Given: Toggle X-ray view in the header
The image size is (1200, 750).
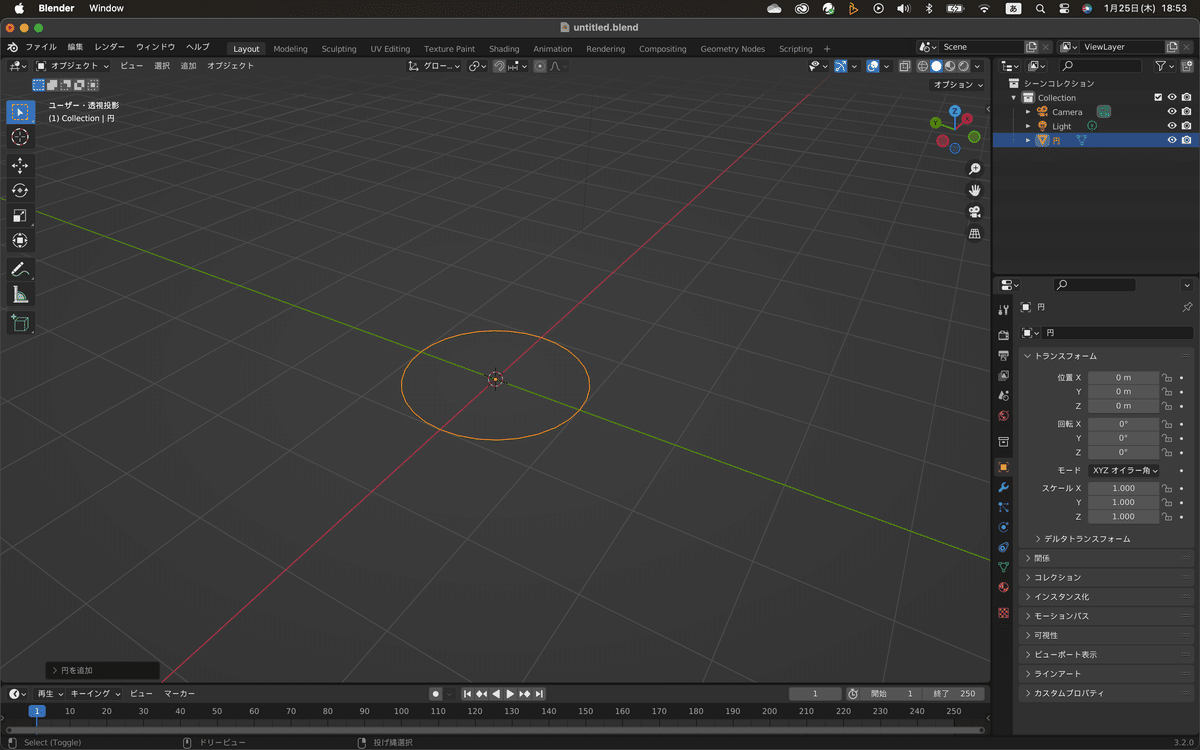Looking at the screenshot, I should coord(904,66).
